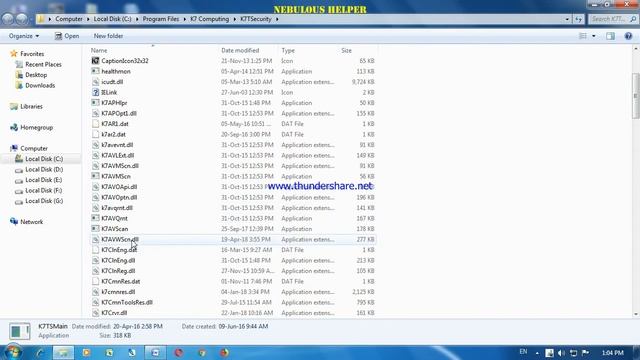The image size is (640, 360).
Task: Show the preview pane icon
Action: 610,36
